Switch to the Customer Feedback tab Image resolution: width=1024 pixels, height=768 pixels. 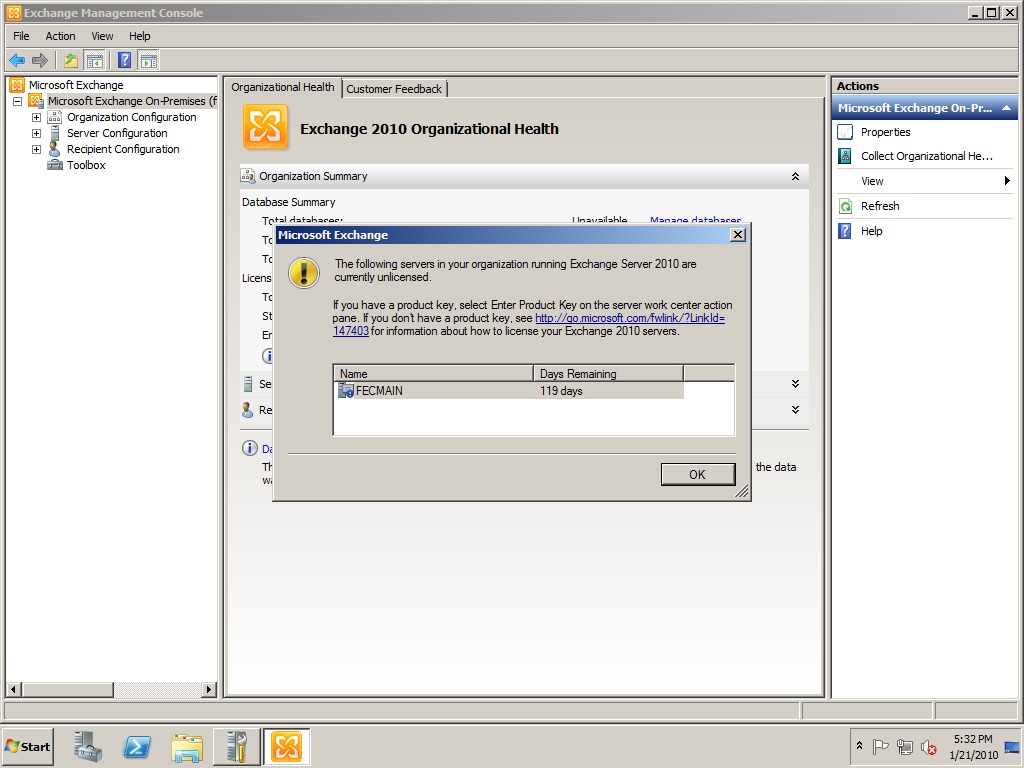(394, 89)
